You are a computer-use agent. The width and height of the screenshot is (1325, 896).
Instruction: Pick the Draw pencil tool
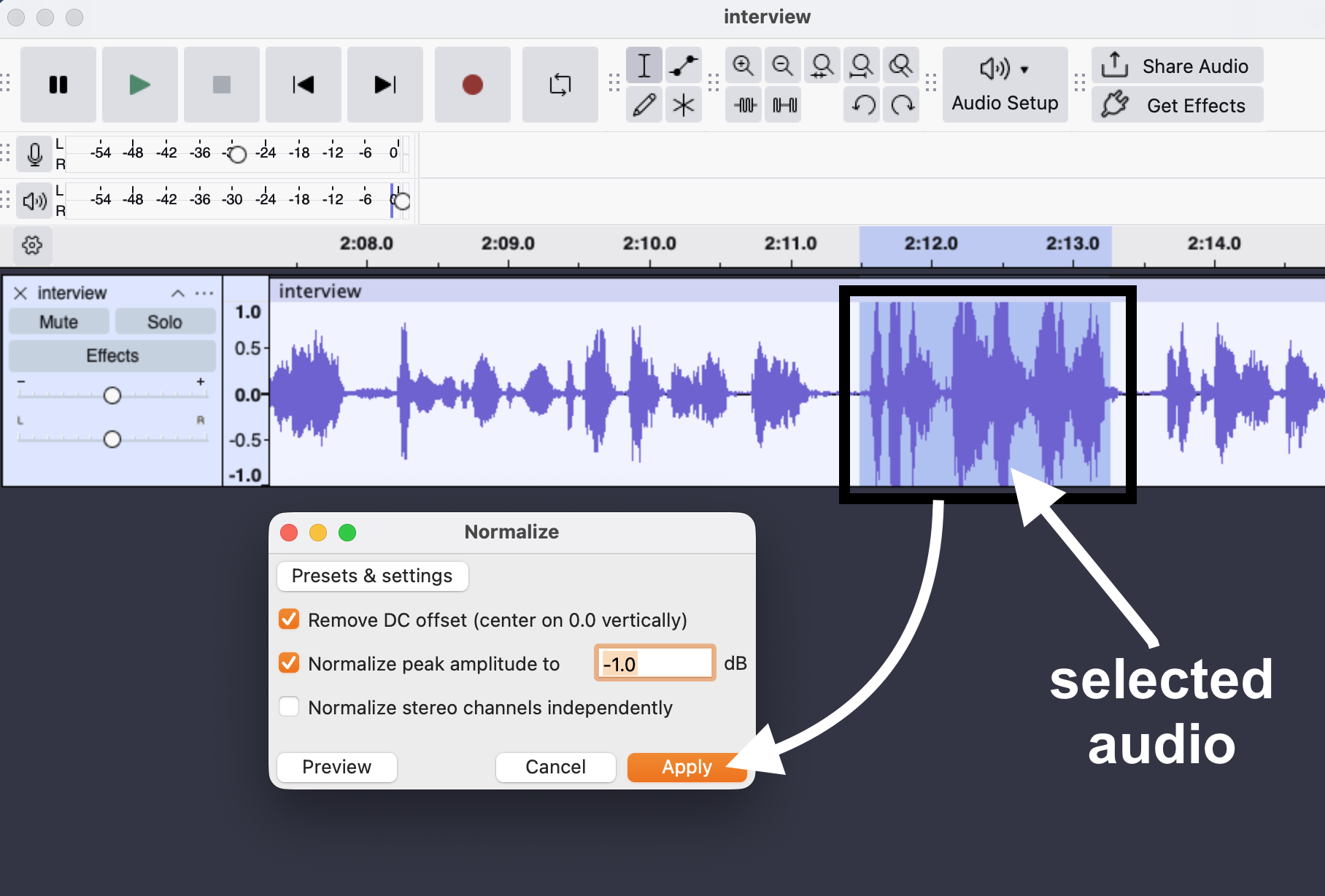[644, 105]
